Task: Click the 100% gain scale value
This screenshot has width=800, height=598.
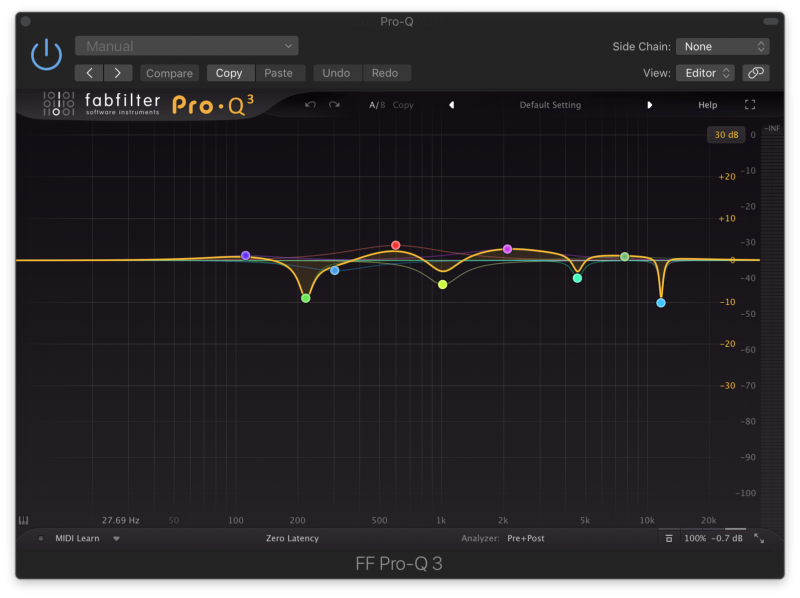Action: coord(695,538)
